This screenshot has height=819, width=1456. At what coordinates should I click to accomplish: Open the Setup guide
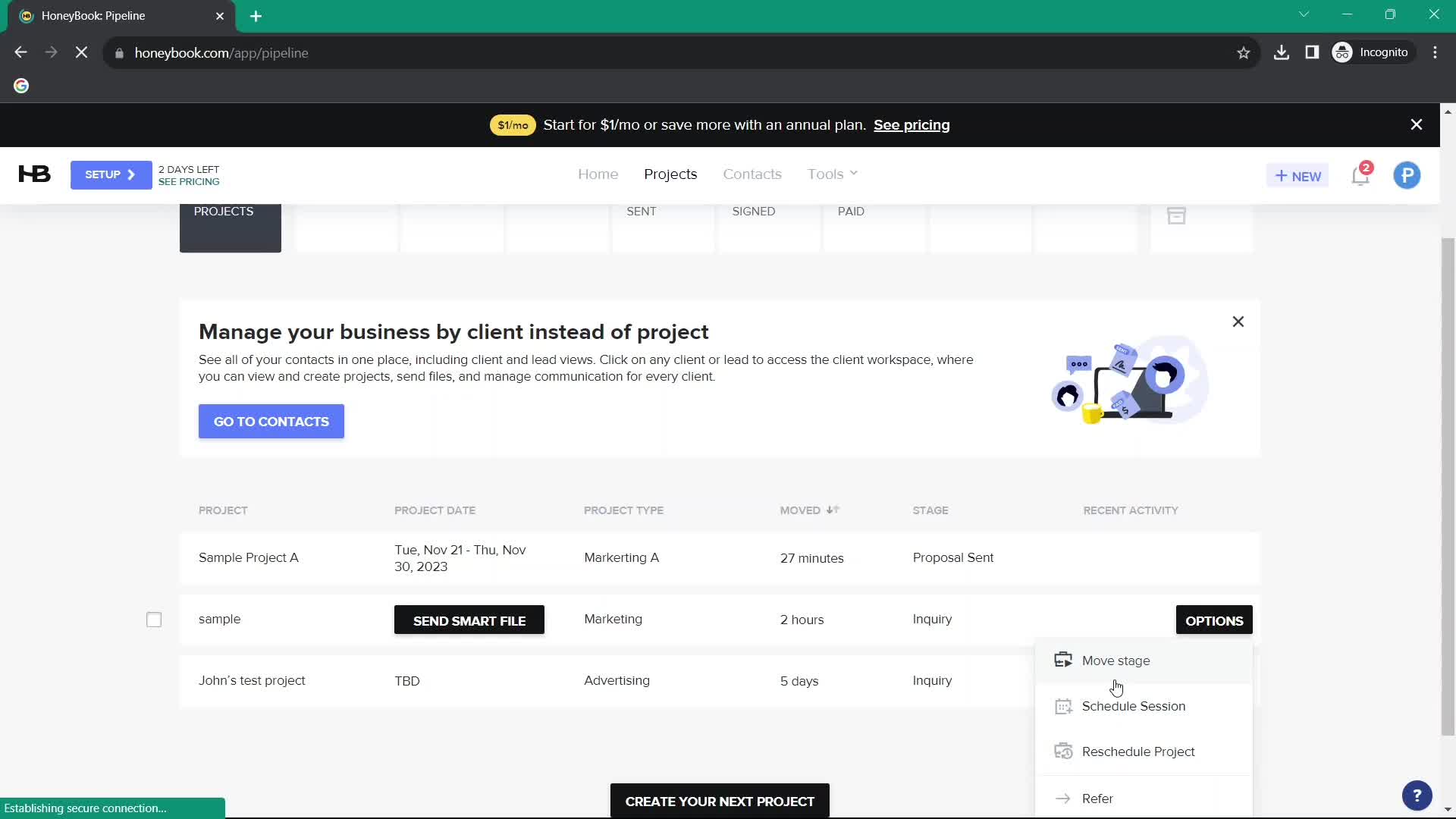pos(111,175)
